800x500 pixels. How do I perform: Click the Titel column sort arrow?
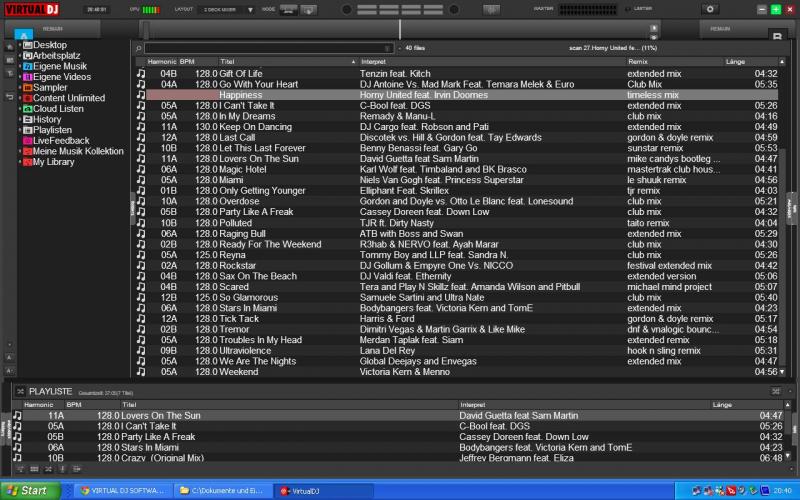click(353, 62)
